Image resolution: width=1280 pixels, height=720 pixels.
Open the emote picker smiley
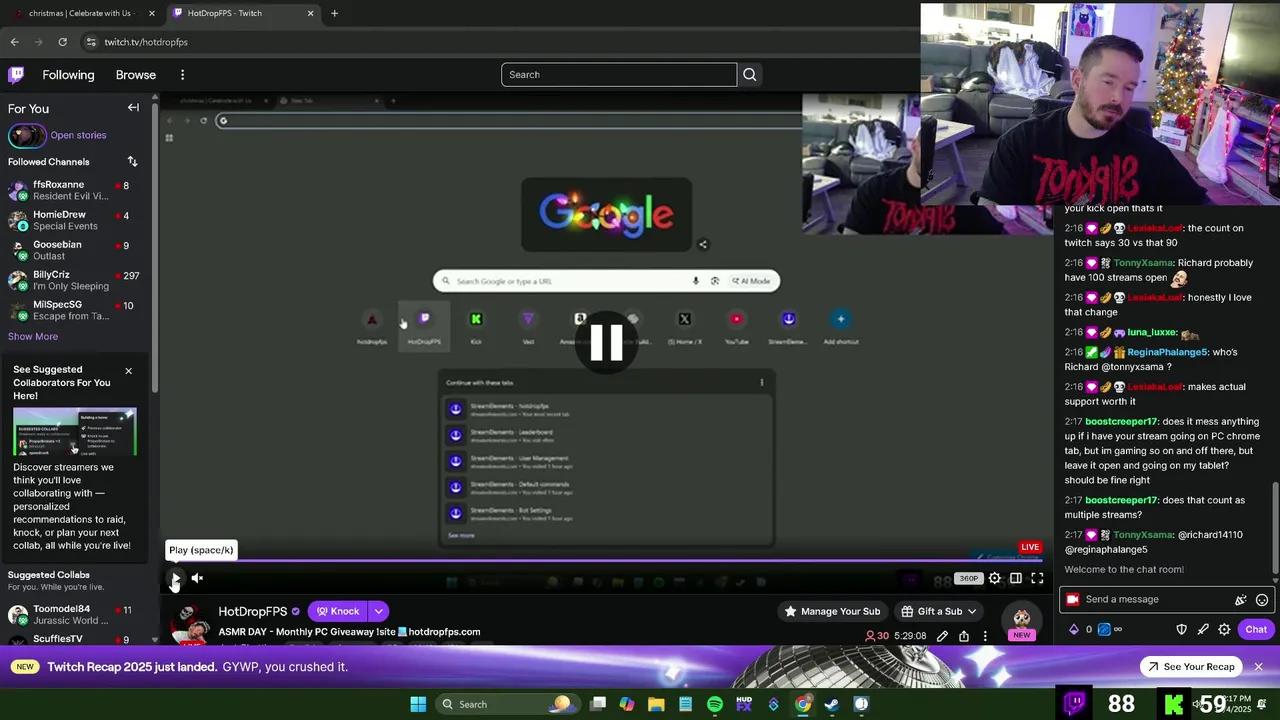1262,600
